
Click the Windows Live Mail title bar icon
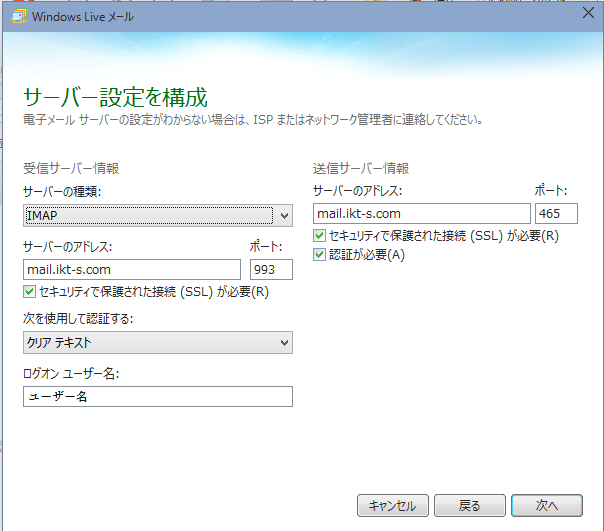pyautogui.click(x=18, y=16)
